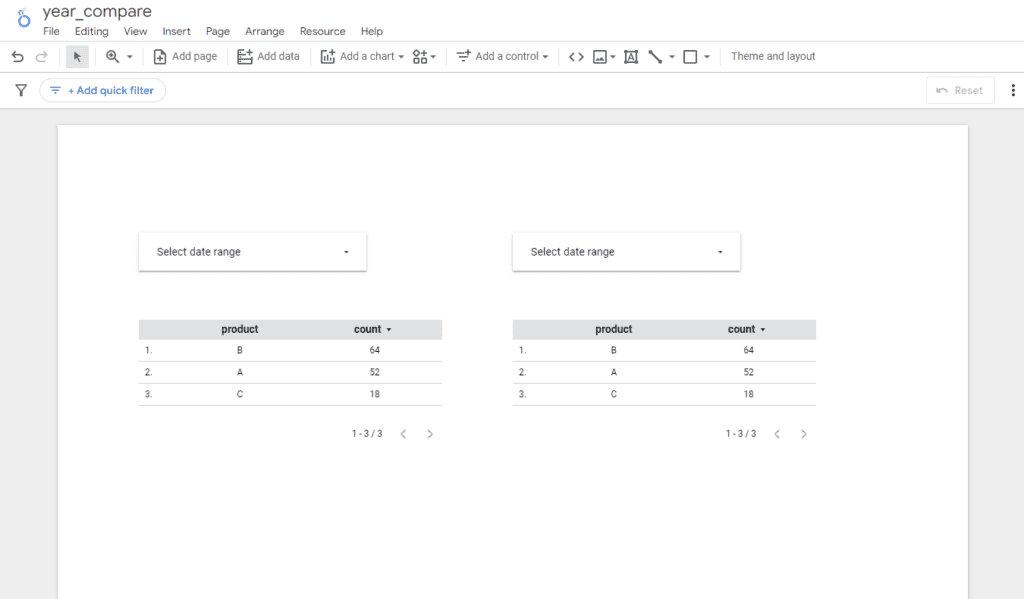Open the left Select date range dropdown
This screenshot has width=1024, height=599.
tap(252, 252)
